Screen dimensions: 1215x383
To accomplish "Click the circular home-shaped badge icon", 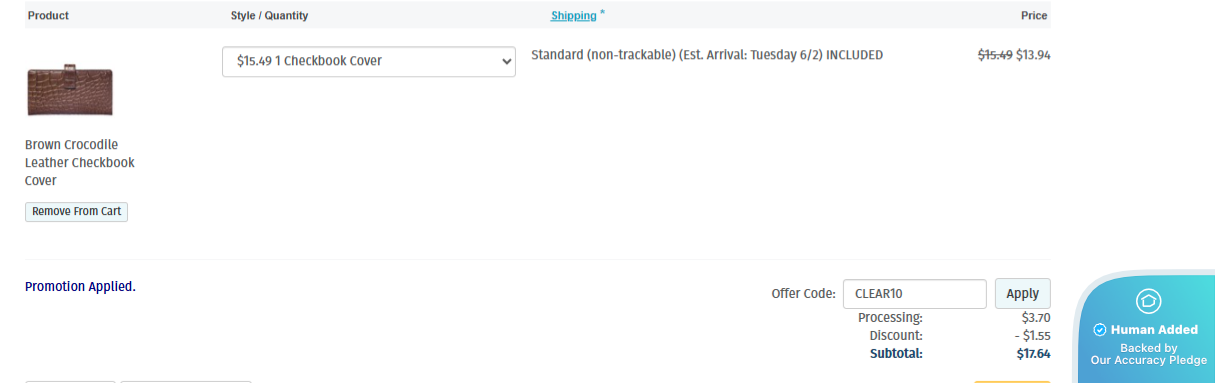I will (x=1148, y=301).
